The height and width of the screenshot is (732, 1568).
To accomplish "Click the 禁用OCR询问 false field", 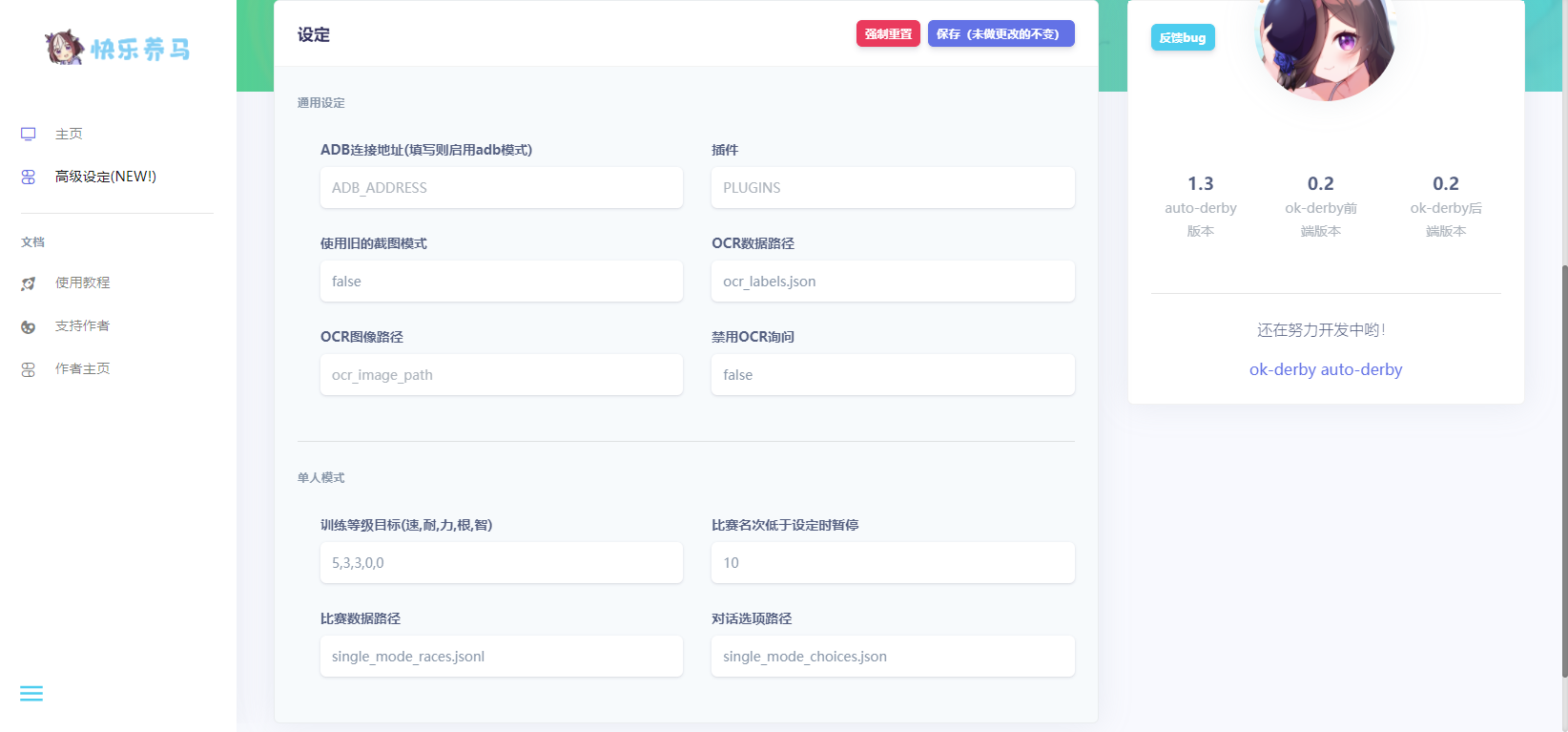I will pos(893,375).
